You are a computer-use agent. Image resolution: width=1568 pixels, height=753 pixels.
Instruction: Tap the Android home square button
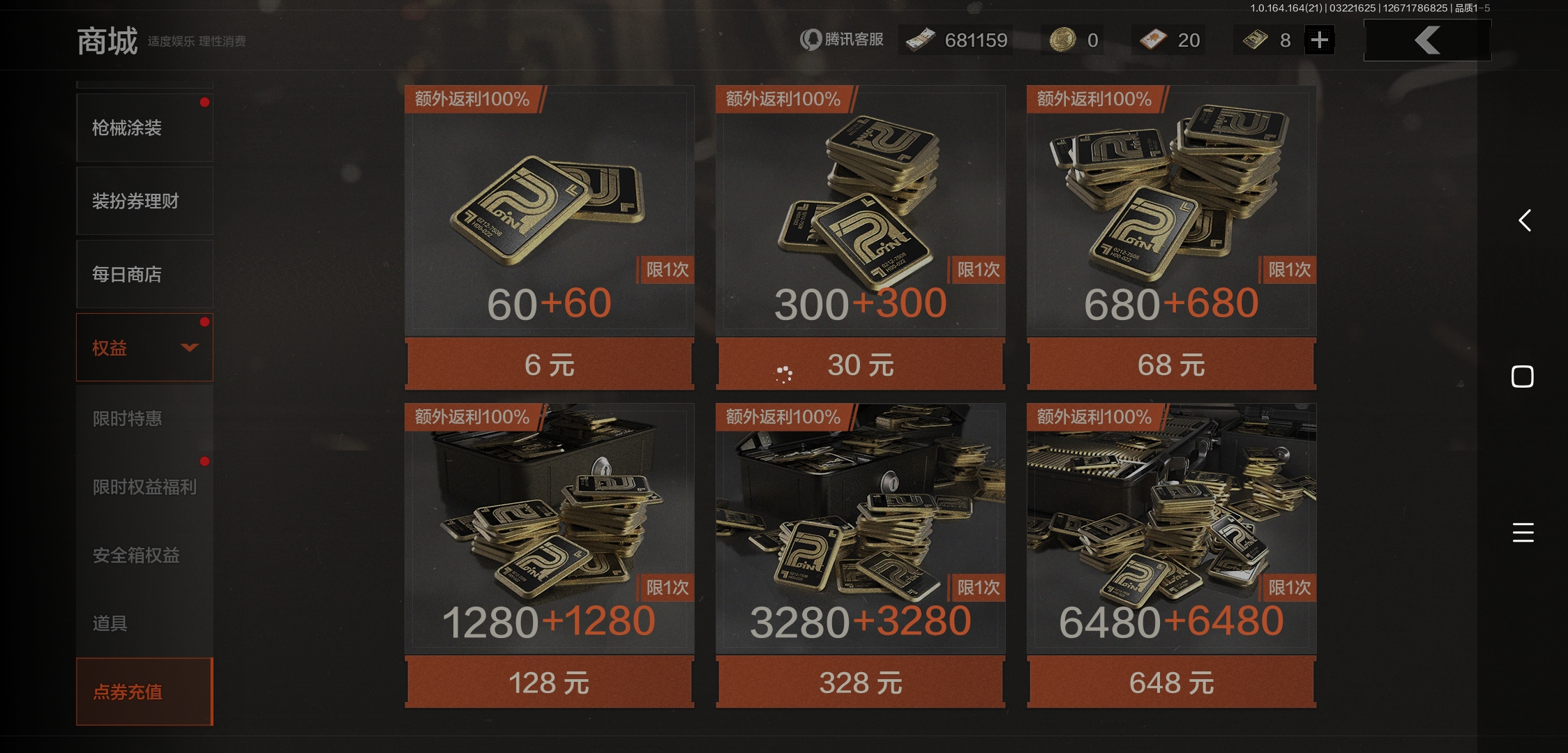[x=1523, y=376]
